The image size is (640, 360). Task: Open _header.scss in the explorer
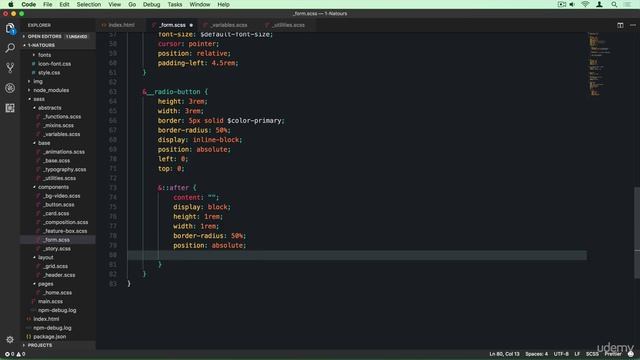click(59, 275)
